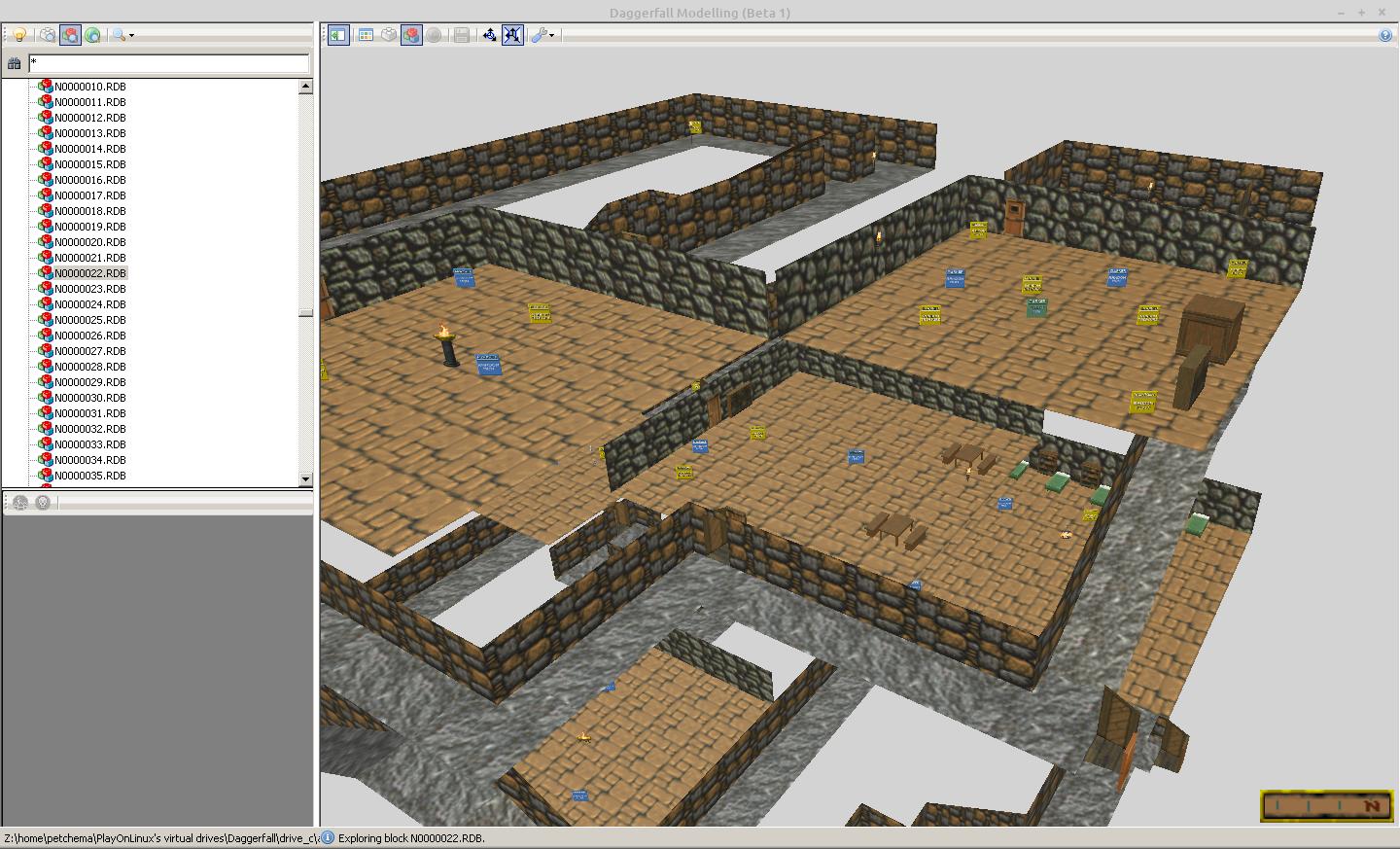Viewport: 1400px width, 849px height.
Task: Select N0000016.RDB in the block list
Action: pos(89,180)
